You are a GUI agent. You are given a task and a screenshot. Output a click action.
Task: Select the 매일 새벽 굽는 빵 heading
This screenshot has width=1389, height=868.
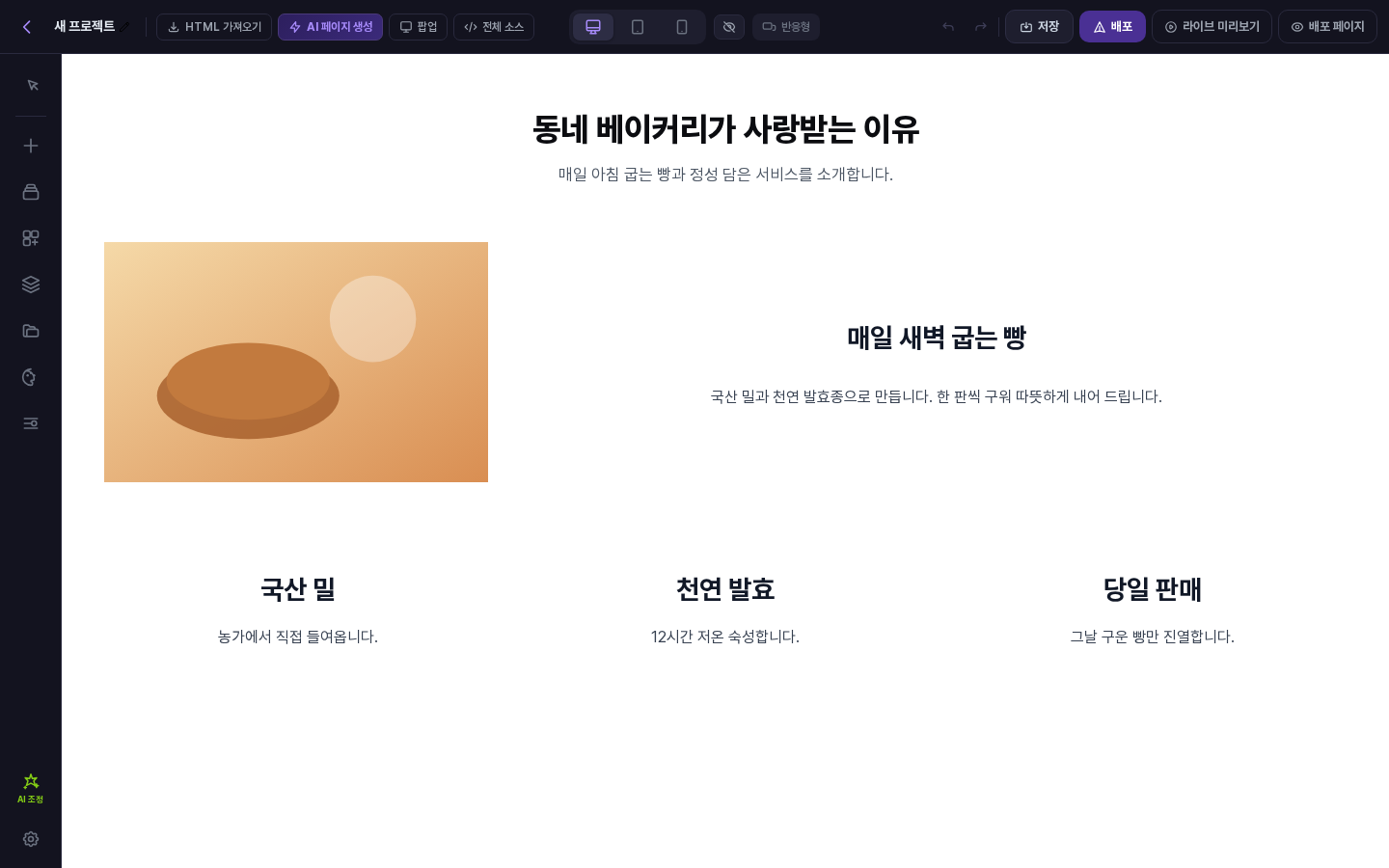937,338
